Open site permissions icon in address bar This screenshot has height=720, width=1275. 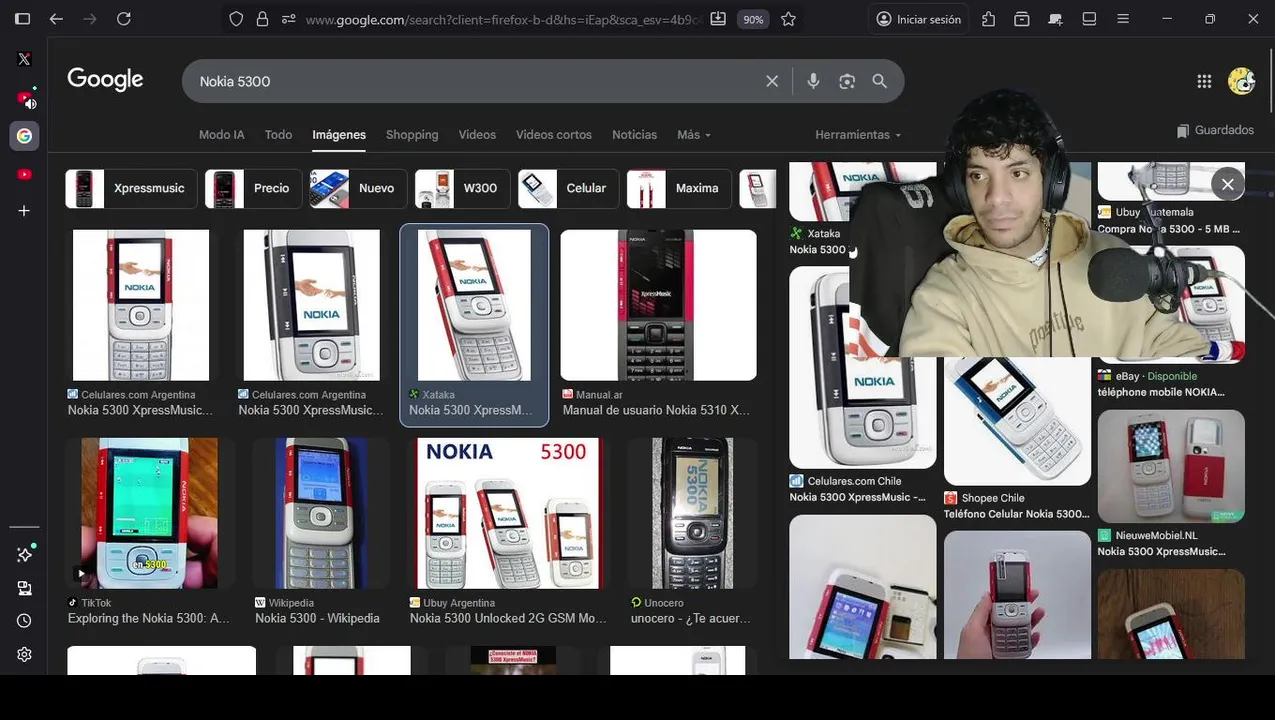(x=288, y=19)
